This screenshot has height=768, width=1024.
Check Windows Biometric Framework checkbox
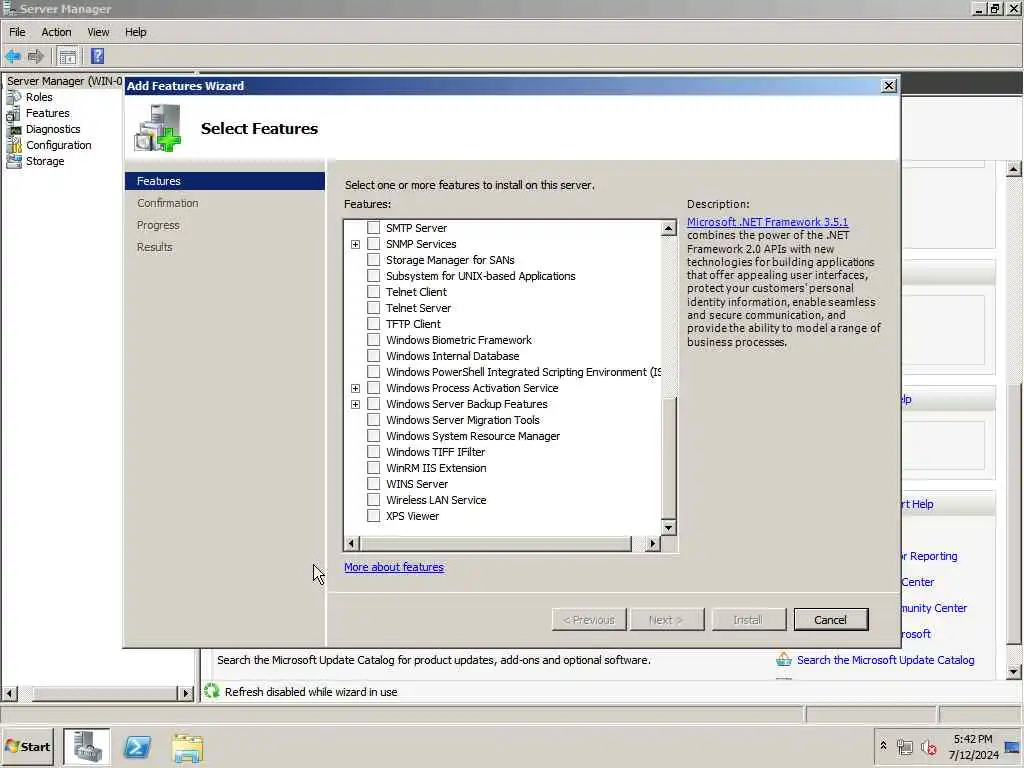[x=374, y=340]
